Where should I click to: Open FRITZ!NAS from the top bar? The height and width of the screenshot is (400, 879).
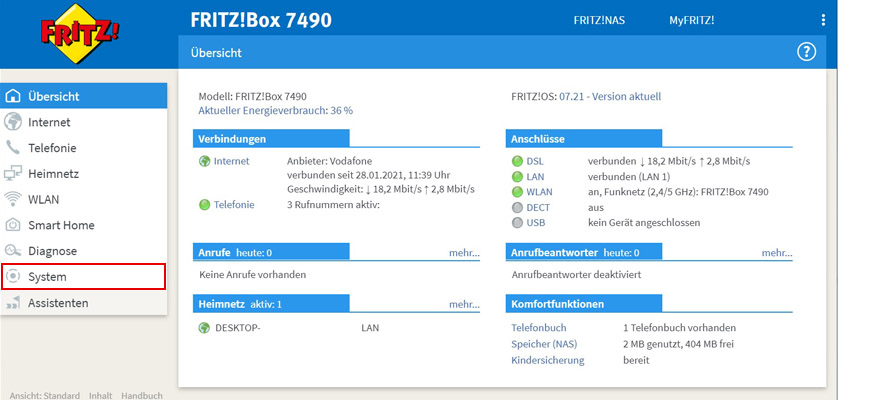pyautogui.click(x=599, y=20)
